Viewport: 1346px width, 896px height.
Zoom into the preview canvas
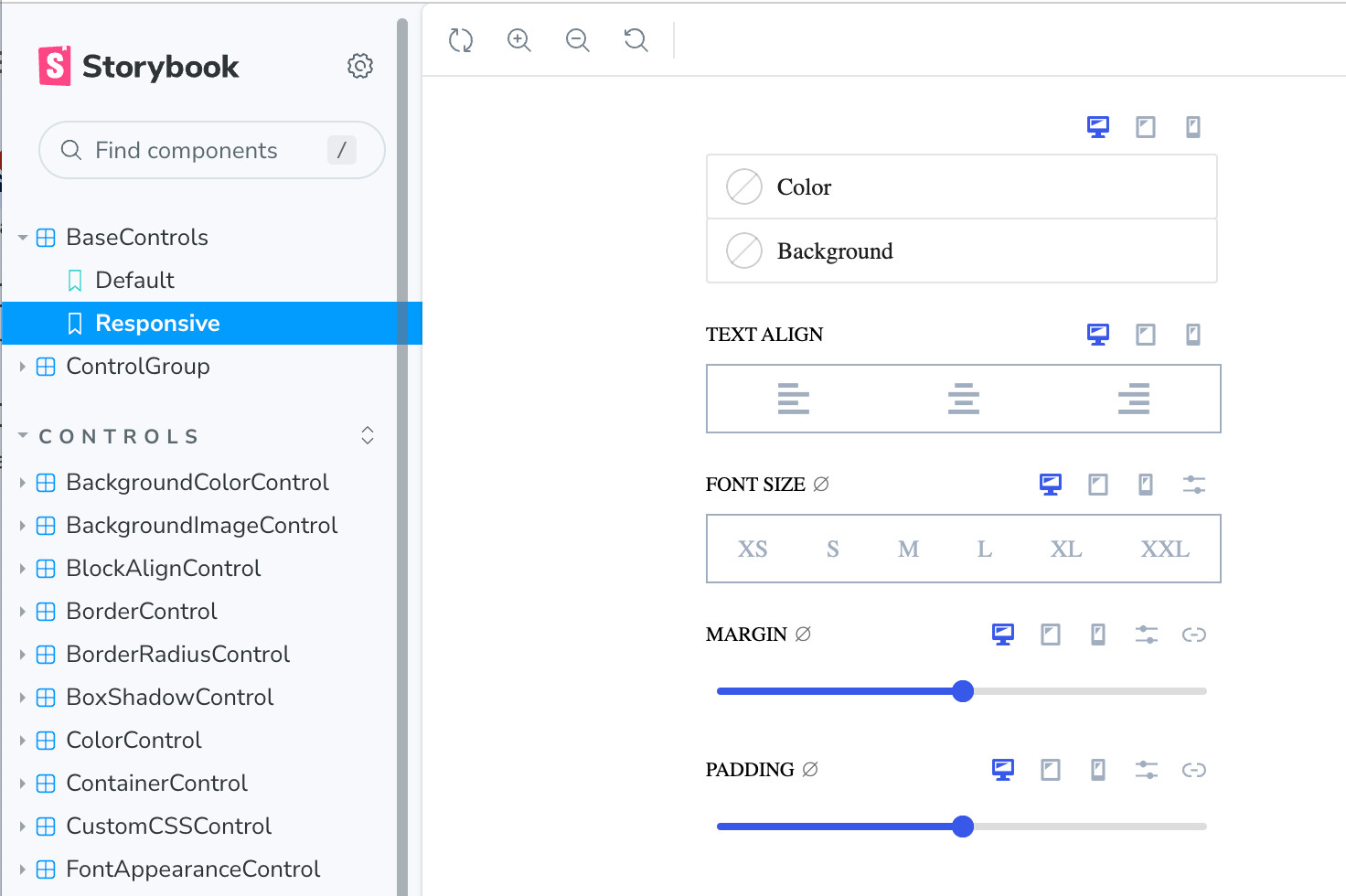pyautogui.click(x=518, y=40)
